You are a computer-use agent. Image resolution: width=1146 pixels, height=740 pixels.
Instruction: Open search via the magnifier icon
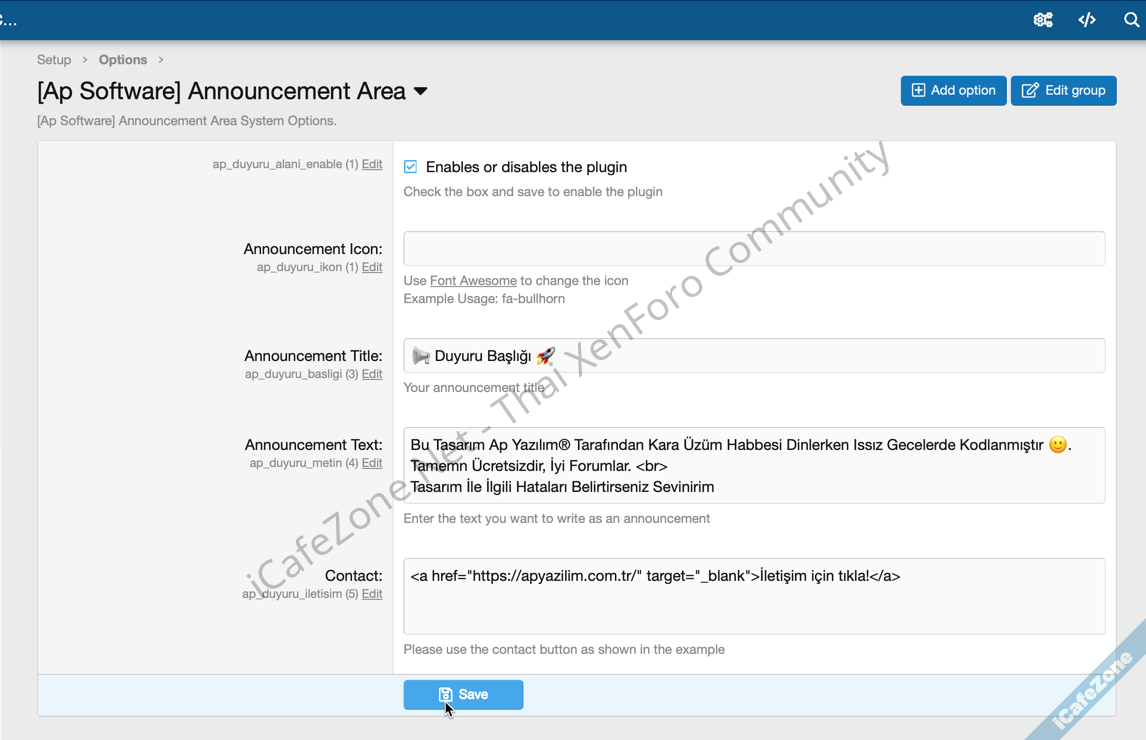(1131, 20)
